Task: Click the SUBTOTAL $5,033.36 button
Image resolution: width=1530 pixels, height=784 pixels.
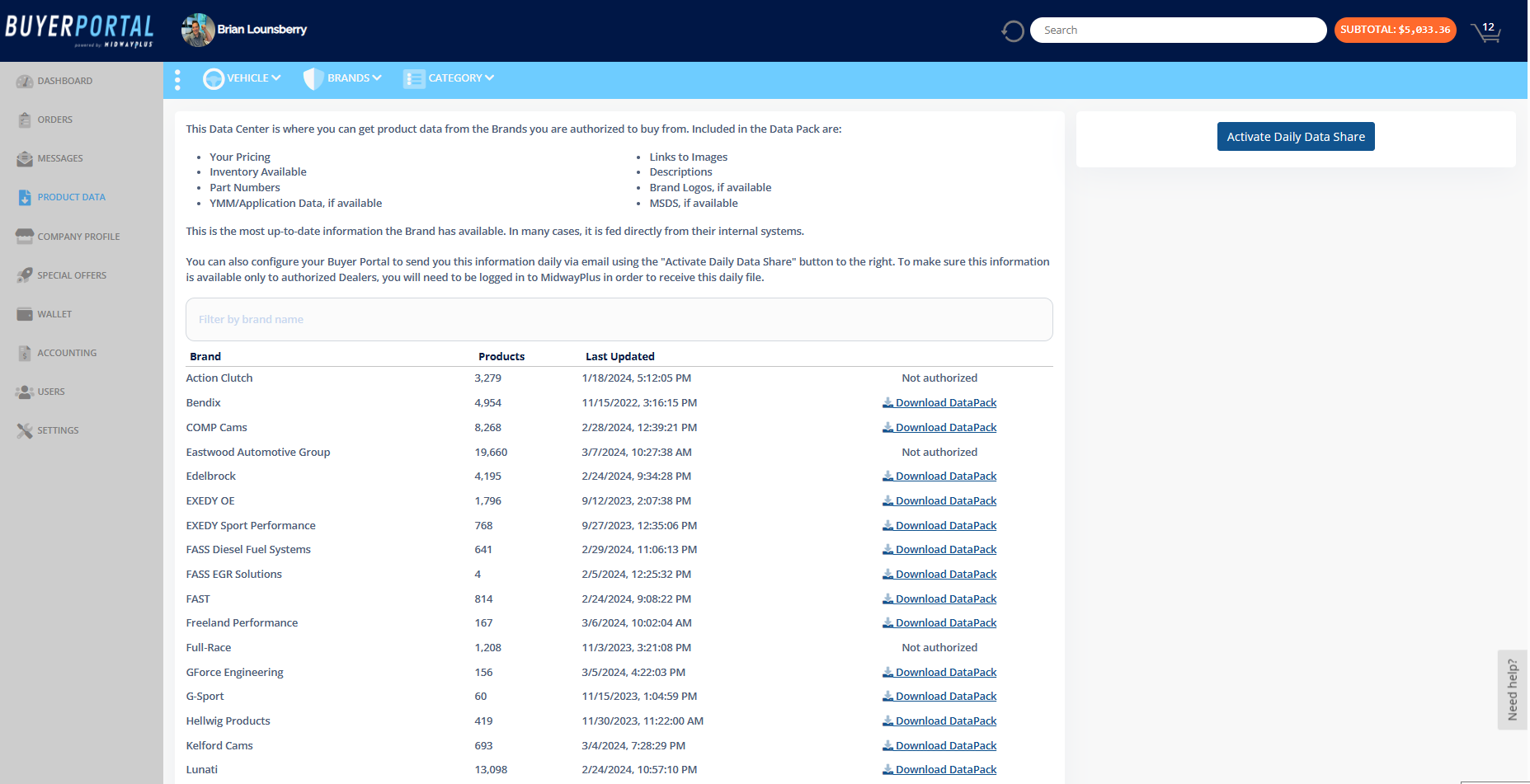Action: 1395,30
